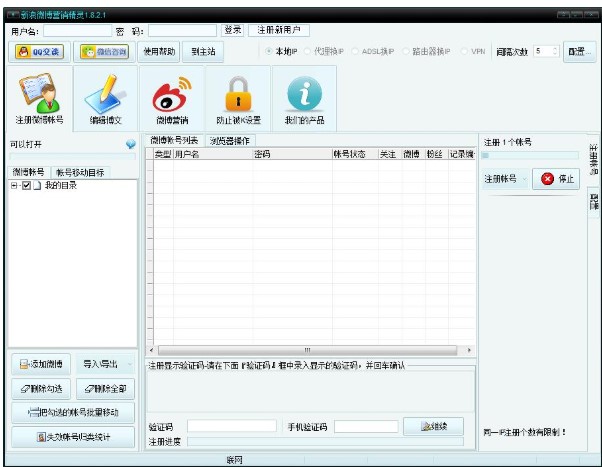Open 防止被K设置 lock settings icon
The width and height of the screenshot is (602, 467).
pyautogui.click(x=238, y=97)
